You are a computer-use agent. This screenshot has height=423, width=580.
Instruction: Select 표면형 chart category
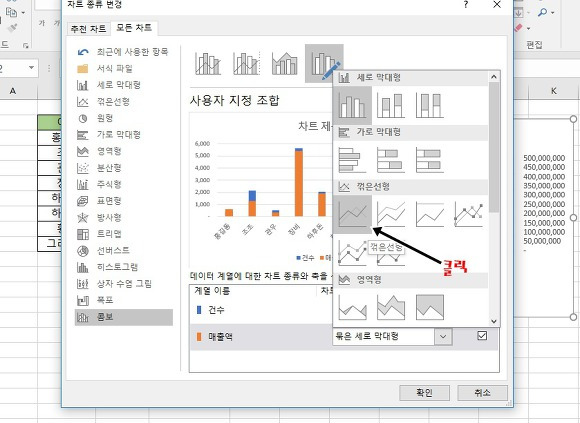tap(124, 201)
